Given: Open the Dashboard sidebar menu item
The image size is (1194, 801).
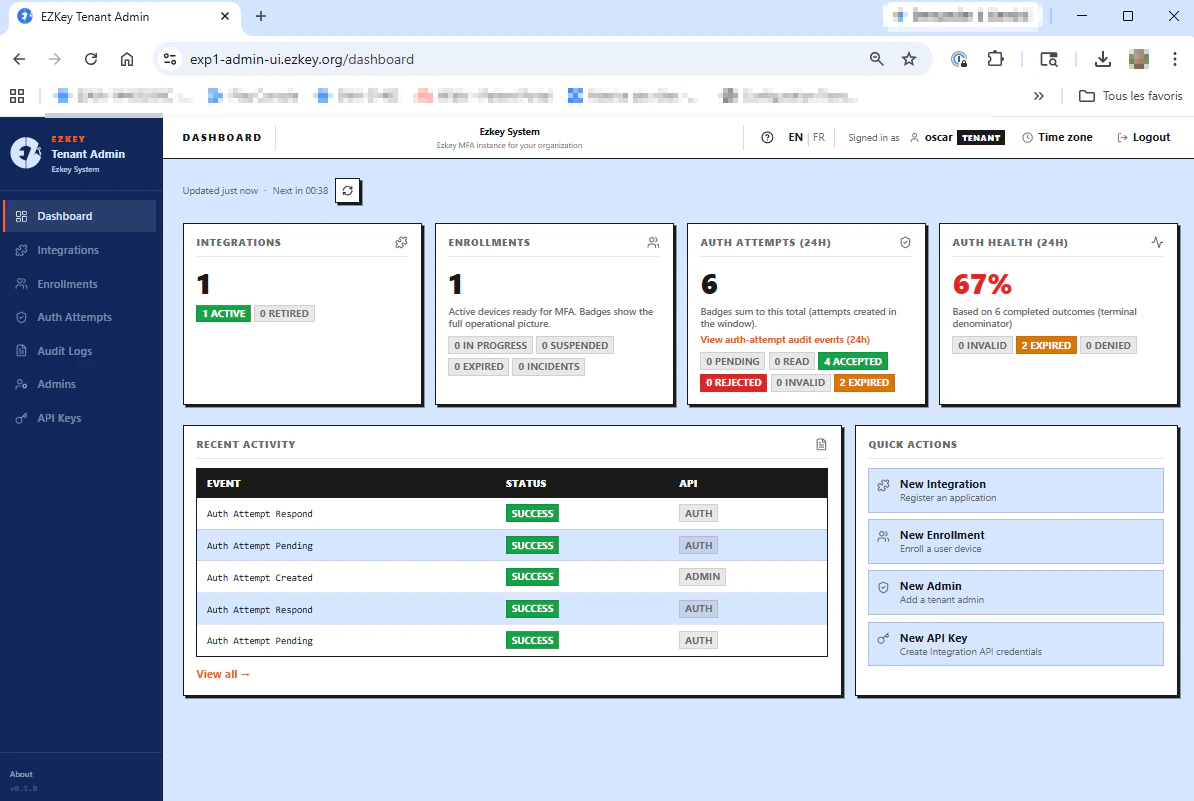Looking at the screenshot, I should point(80,216).
